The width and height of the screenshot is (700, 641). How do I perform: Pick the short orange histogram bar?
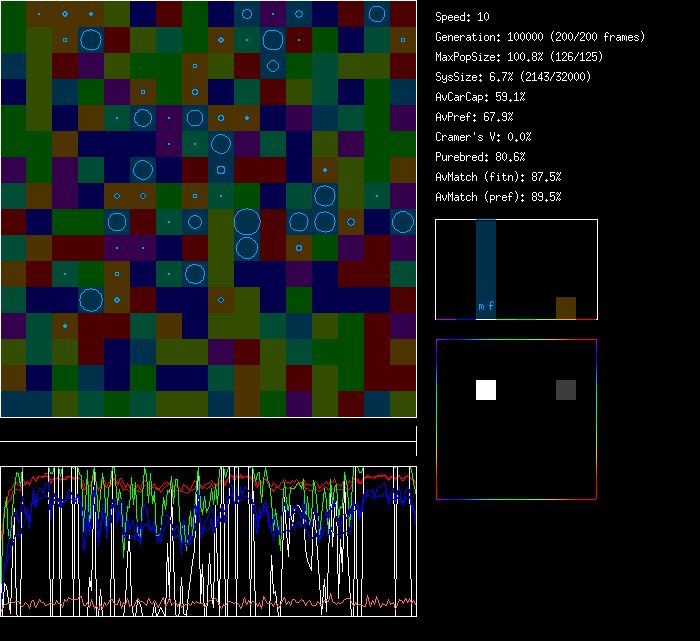566,308
